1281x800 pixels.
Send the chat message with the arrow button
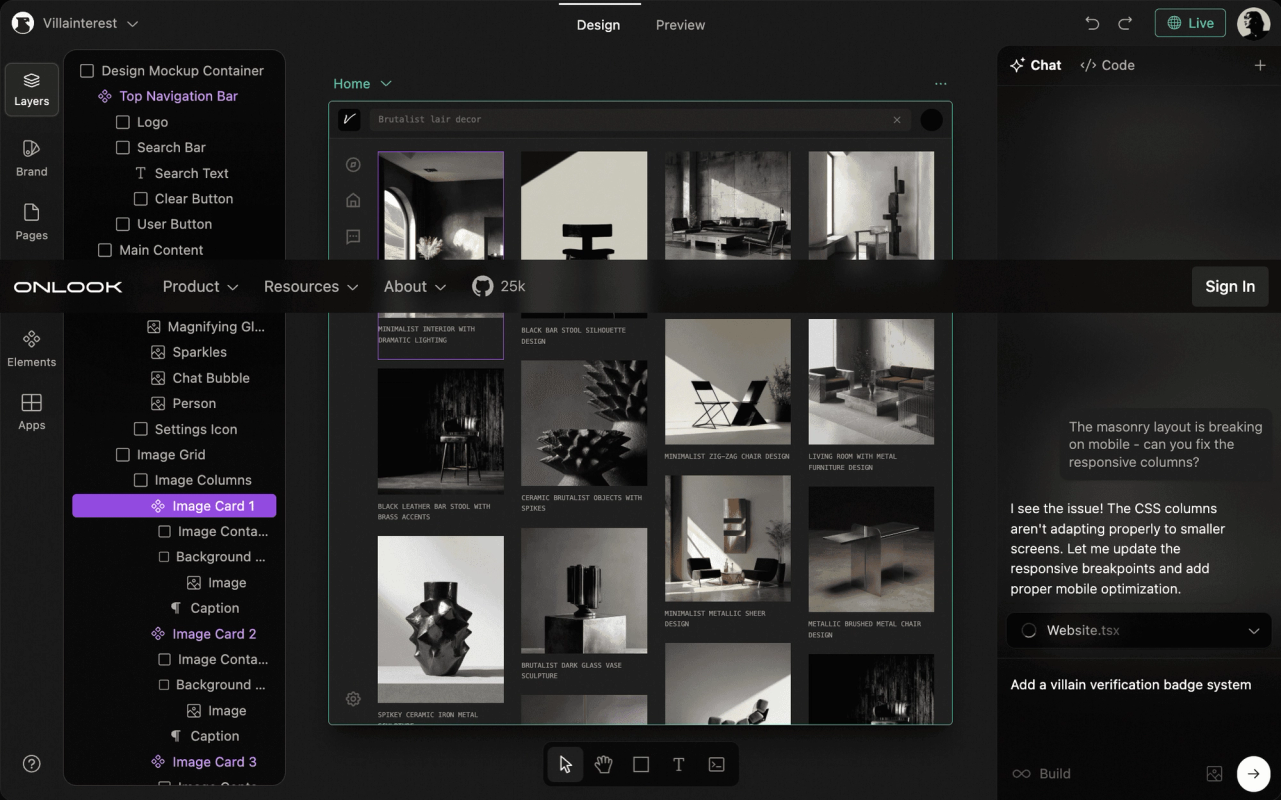click(1254, 773)
